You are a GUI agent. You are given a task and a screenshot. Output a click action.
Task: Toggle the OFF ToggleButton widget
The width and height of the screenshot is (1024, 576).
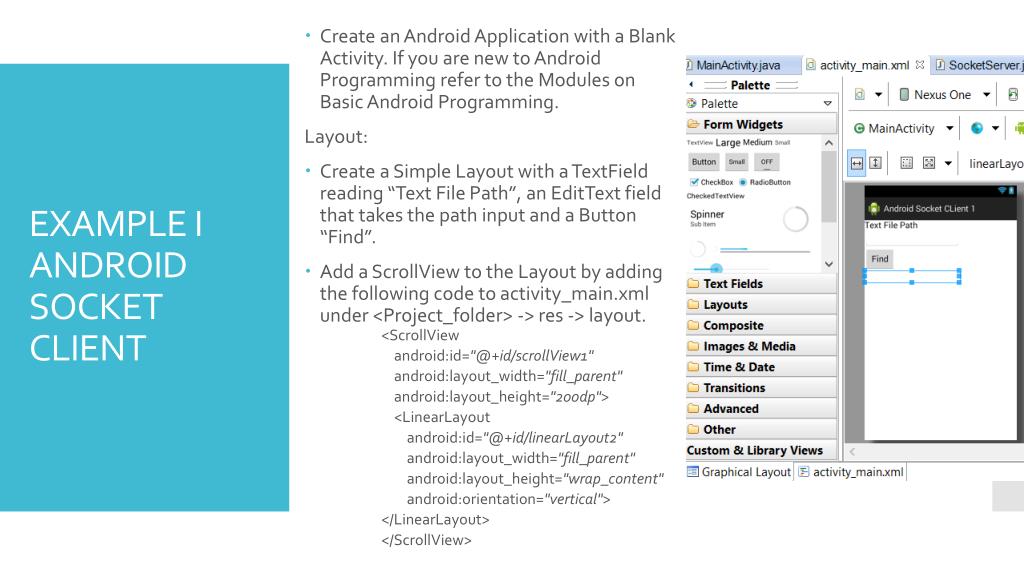766,161
